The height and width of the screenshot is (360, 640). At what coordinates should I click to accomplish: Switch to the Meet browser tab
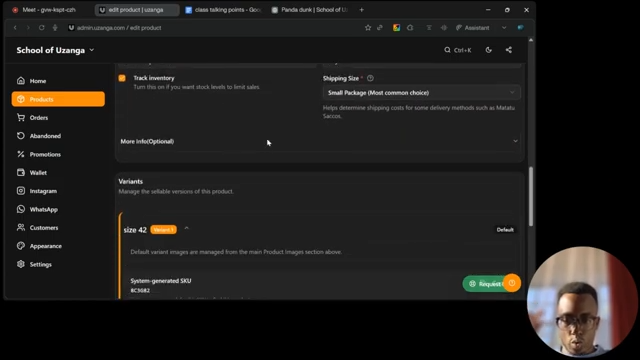[49, 10]
